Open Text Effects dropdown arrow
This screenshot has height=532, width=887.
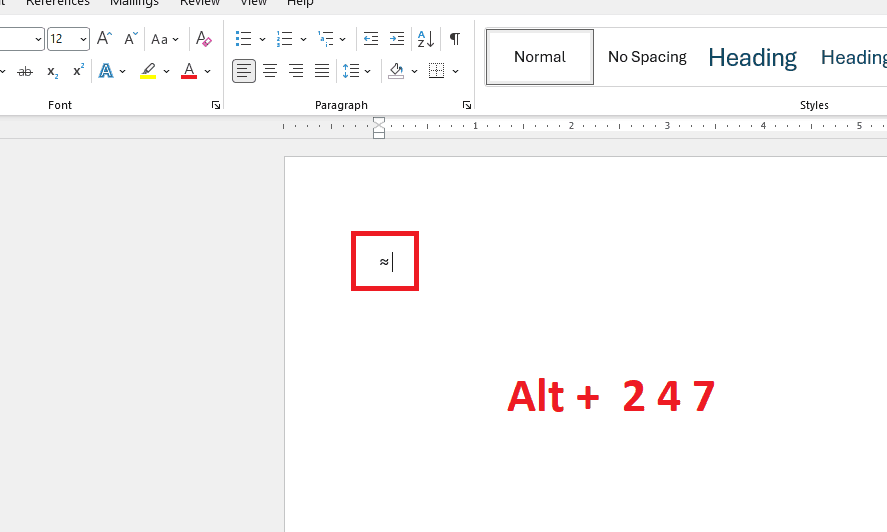coord(122,71)
